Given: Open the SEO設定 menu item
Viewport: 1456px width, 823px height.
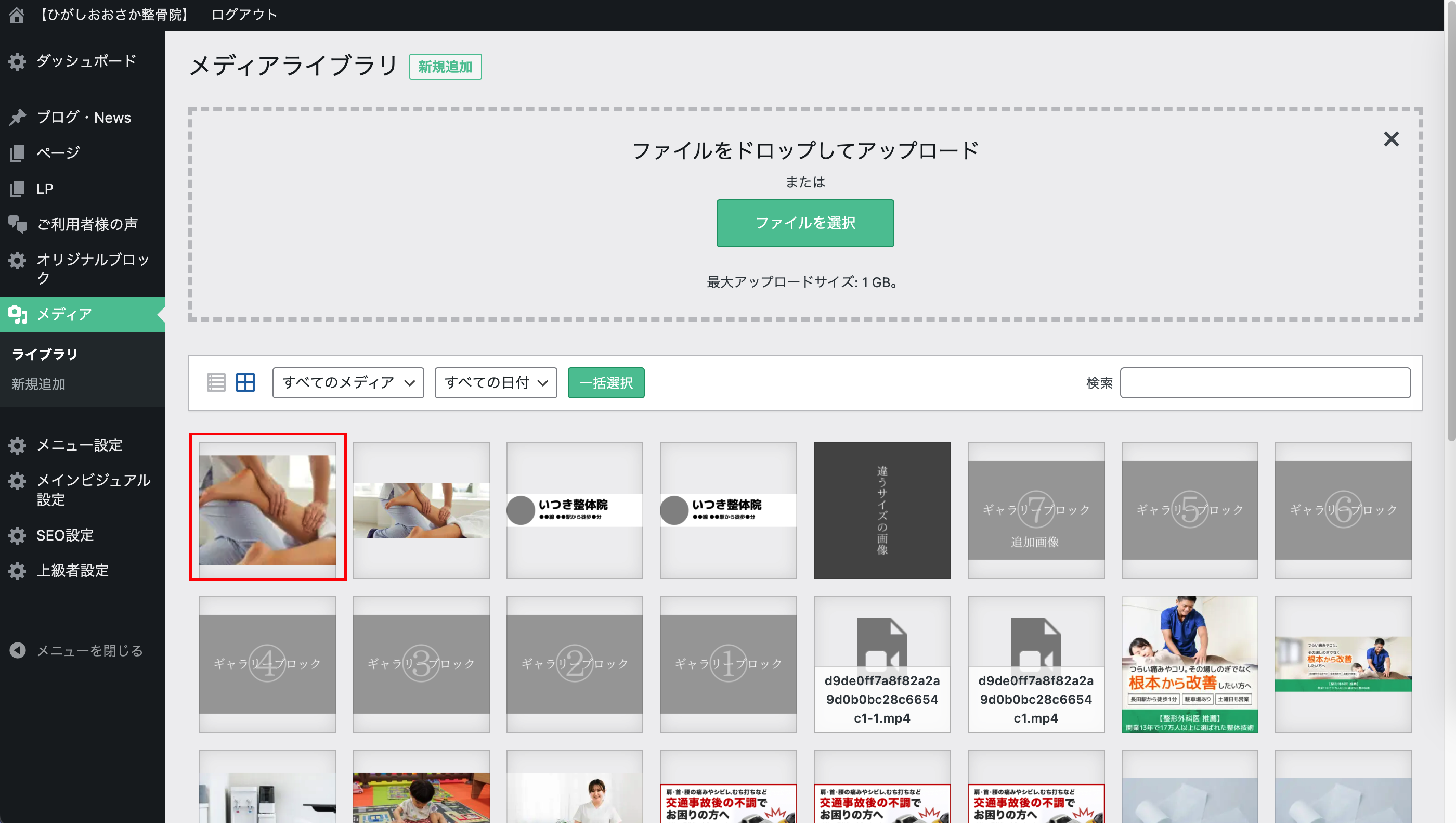Looking at the screenshot, I should click(65, 535).
